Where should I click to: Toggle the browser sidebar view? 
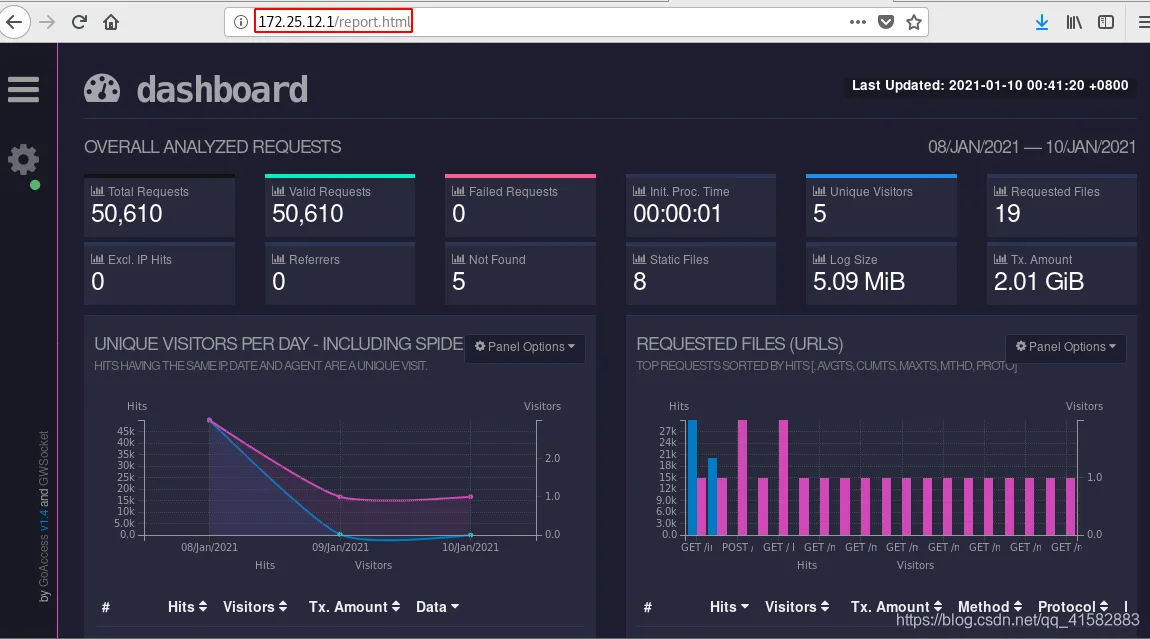(x=1106, y=22)
